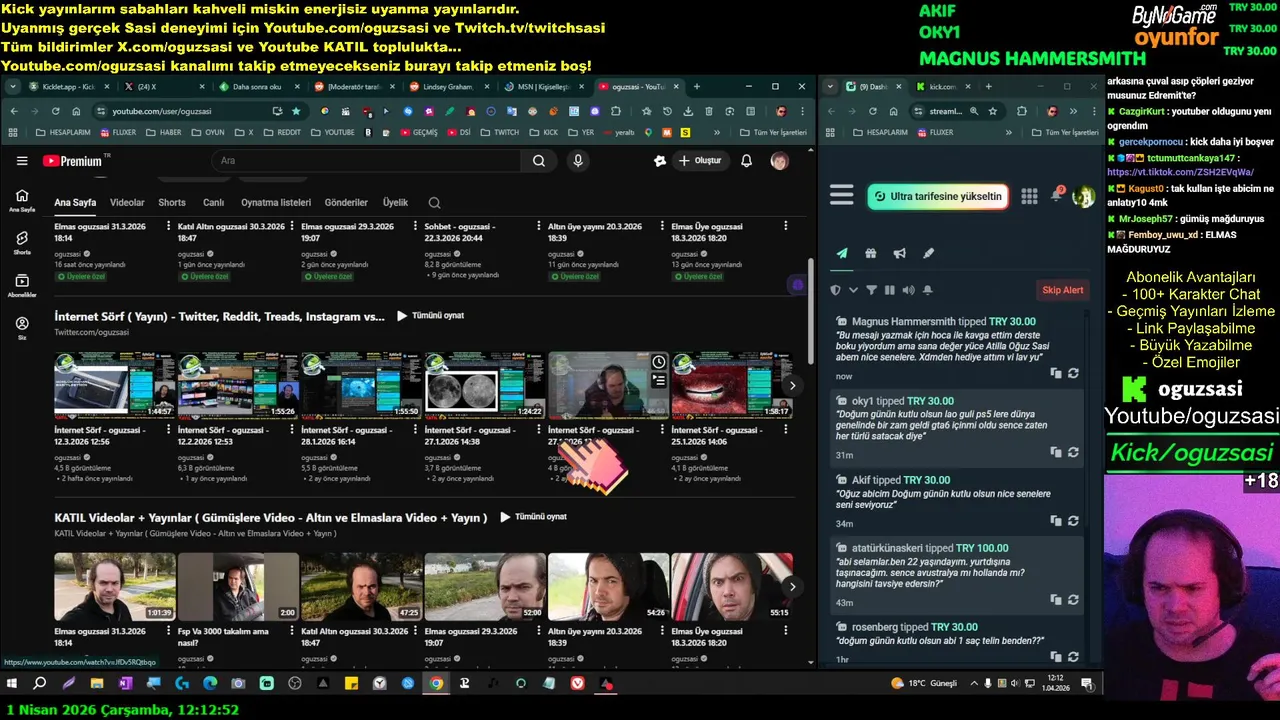Open YouTube notifications bell
Screen dimensions: 1280x720
point(746,160)
